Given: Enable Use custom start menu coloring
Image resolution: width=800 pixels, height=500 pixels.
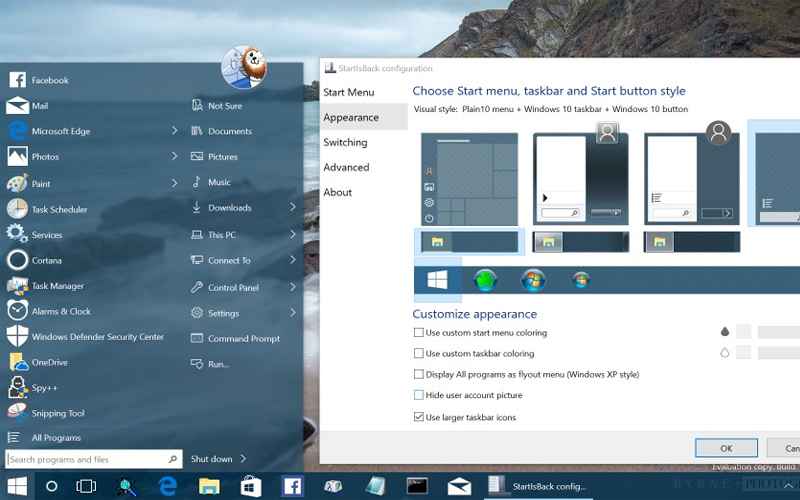Looking at the screenshot, I should click(419, 333).
